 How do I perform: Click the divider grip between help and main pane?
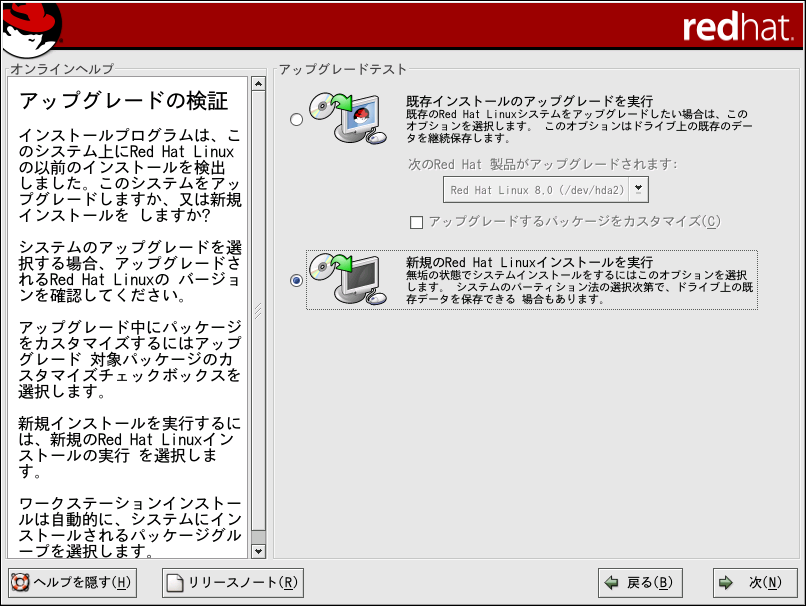tap(268, 312)
